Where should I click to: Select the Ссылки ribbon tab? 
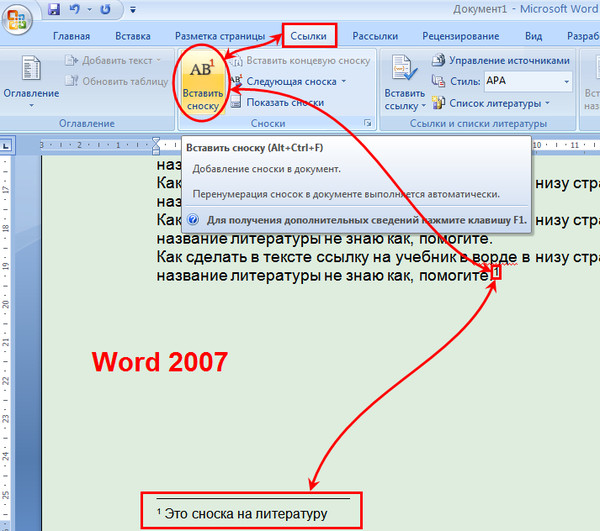point(308,36)
